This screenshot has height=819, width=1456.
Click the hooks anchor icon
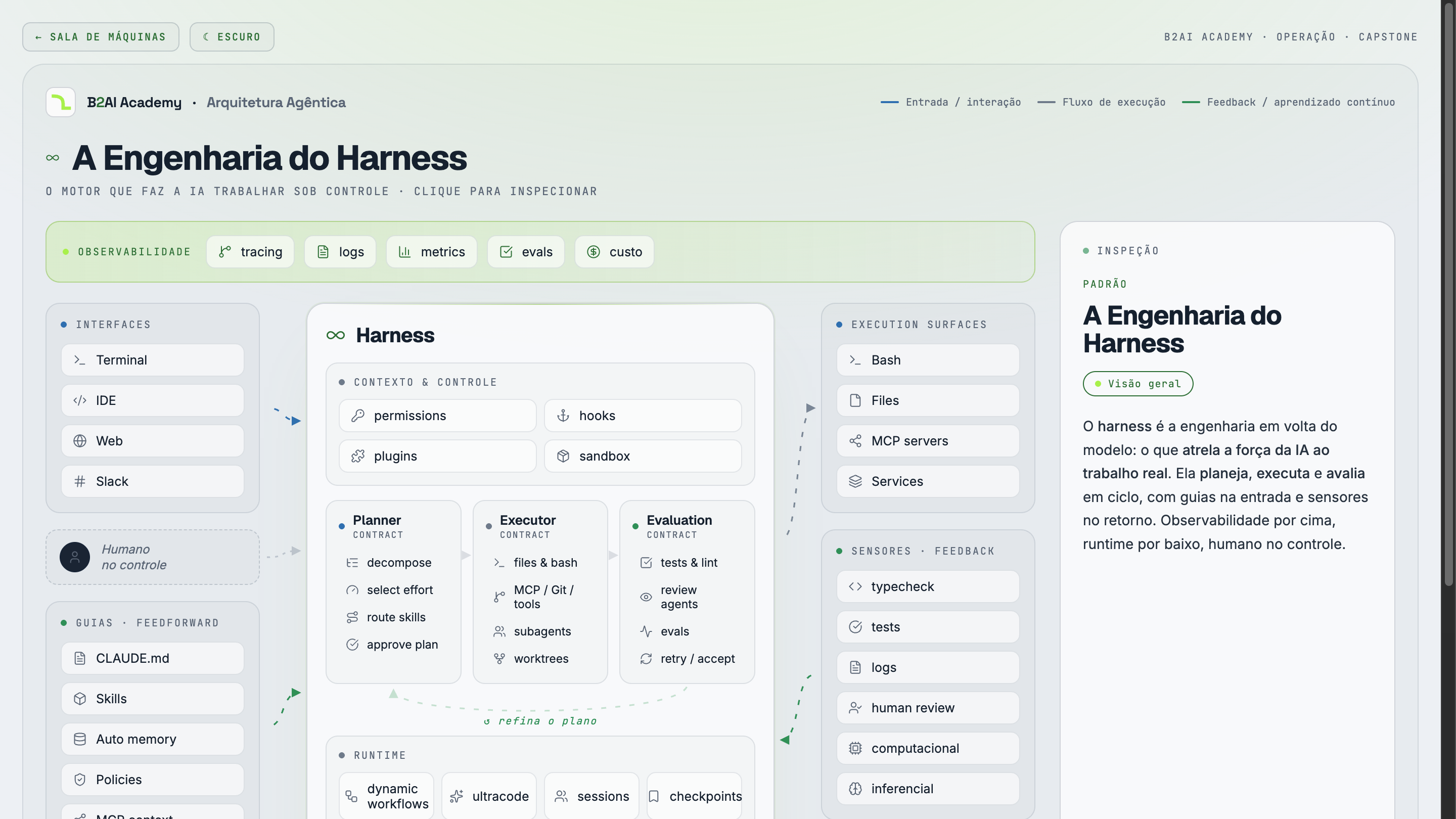(563, 416)
